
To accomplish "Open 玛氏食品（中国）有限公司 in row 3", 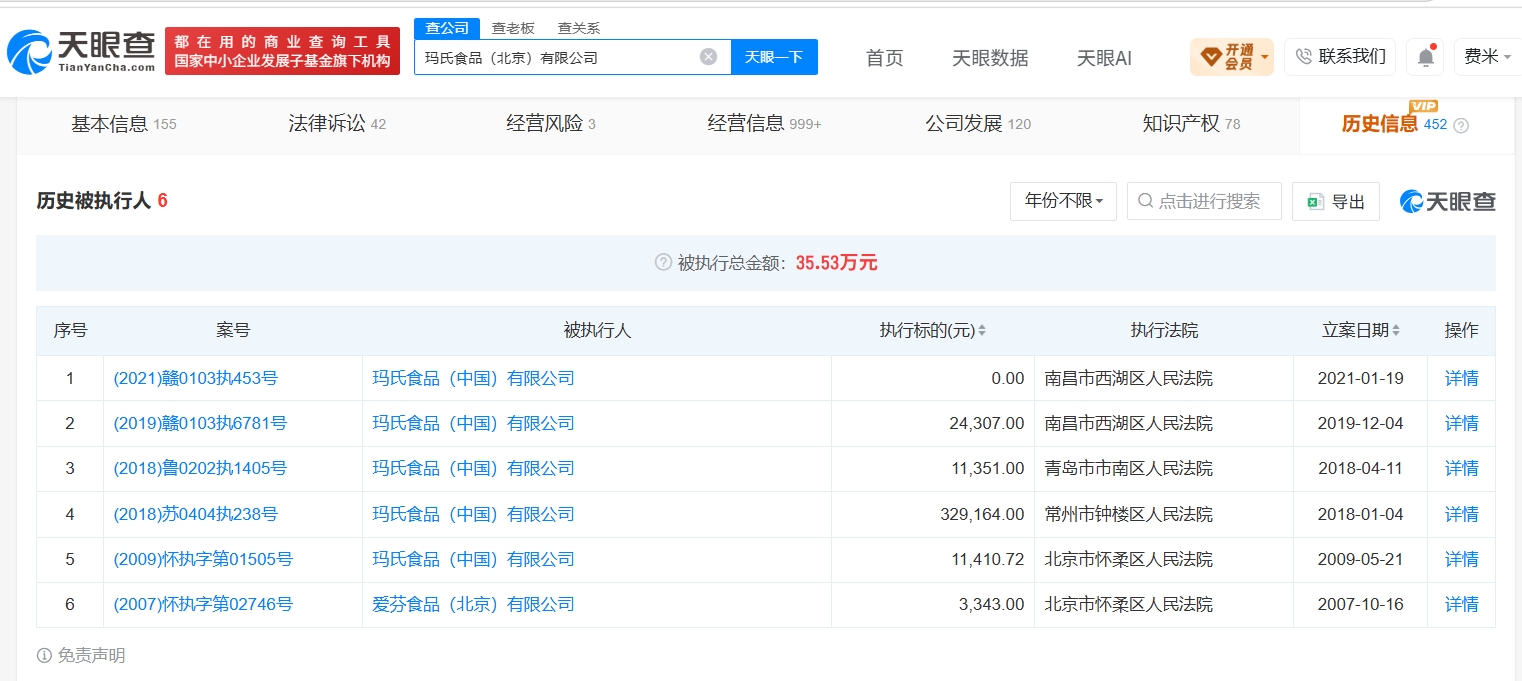I will click(473, 468).
